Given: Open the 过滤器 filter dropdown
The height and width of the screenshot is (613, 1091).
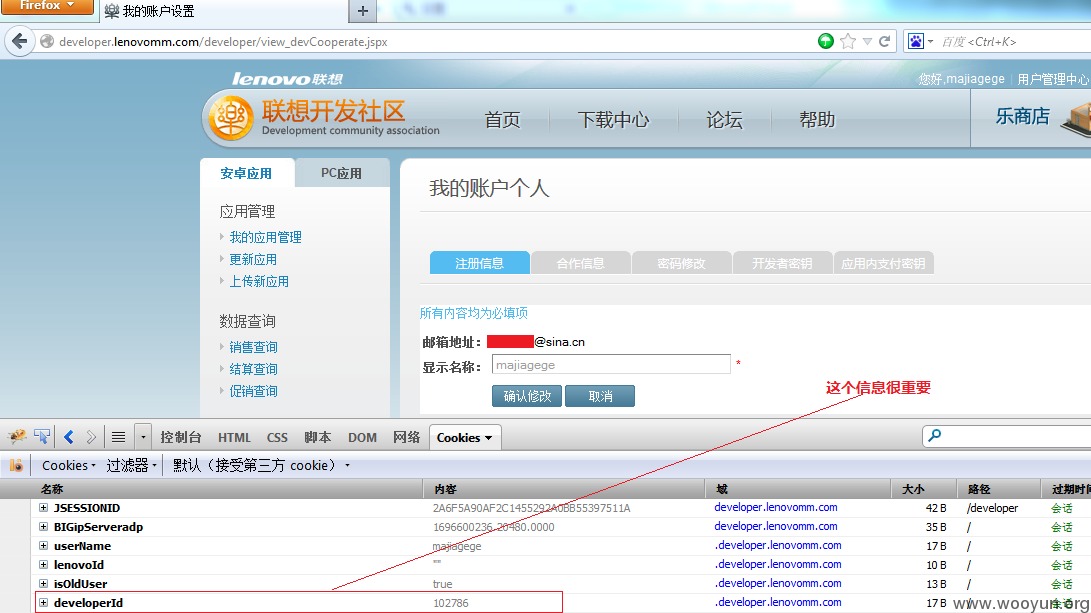Looking at the screenshot, I should click(132, 465).
